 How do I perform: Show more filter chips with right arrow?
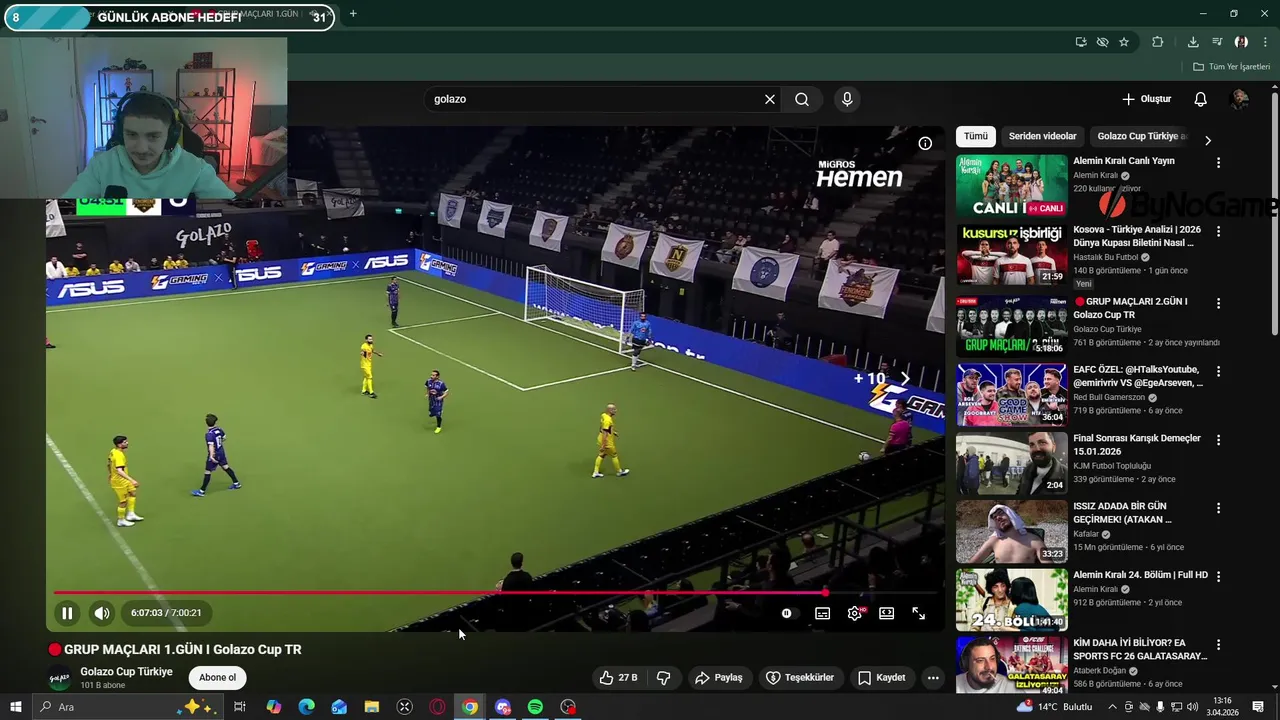(x=1208, y=140)
